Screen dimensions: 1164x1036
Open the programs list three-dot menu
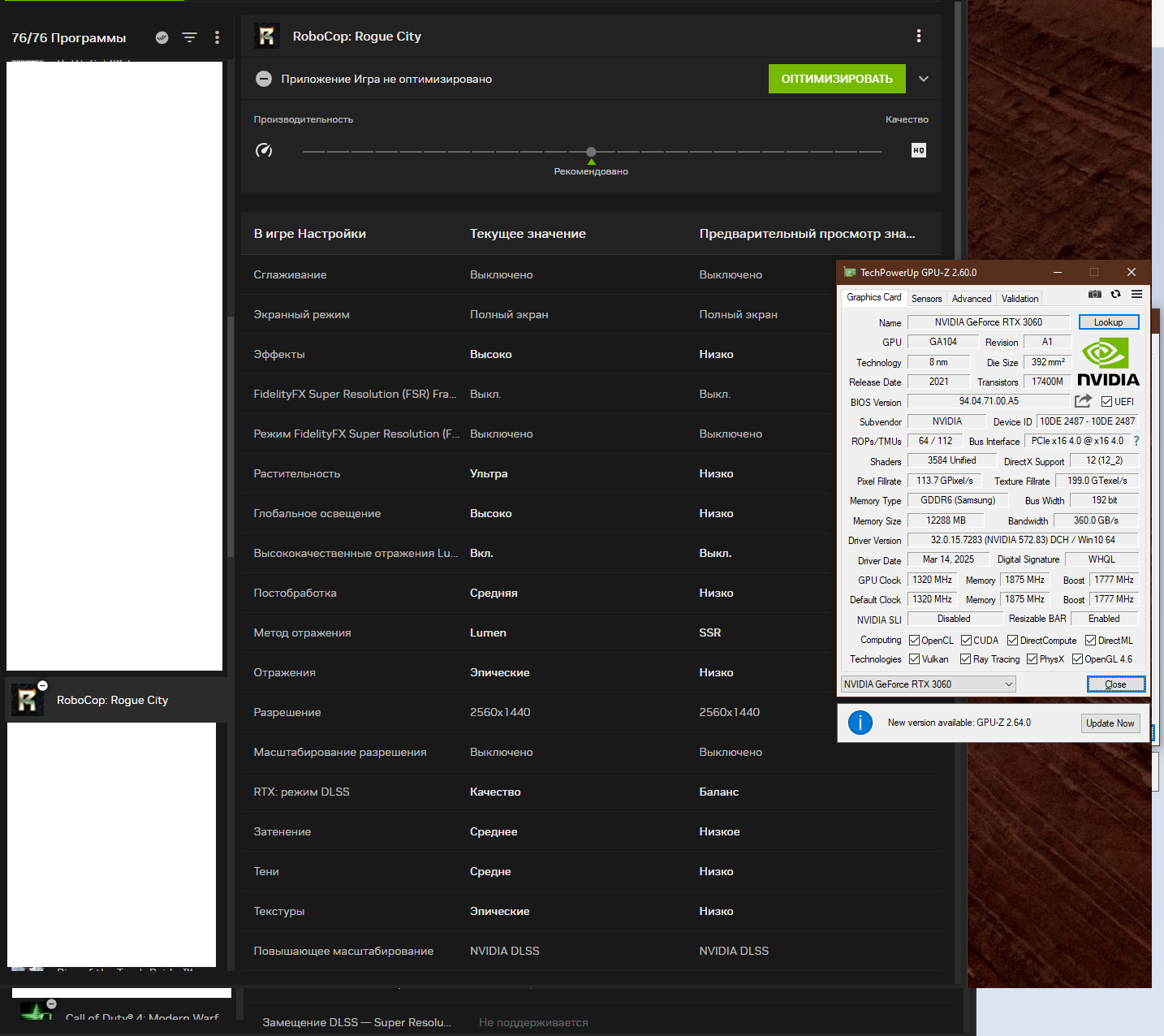point(217,37)
